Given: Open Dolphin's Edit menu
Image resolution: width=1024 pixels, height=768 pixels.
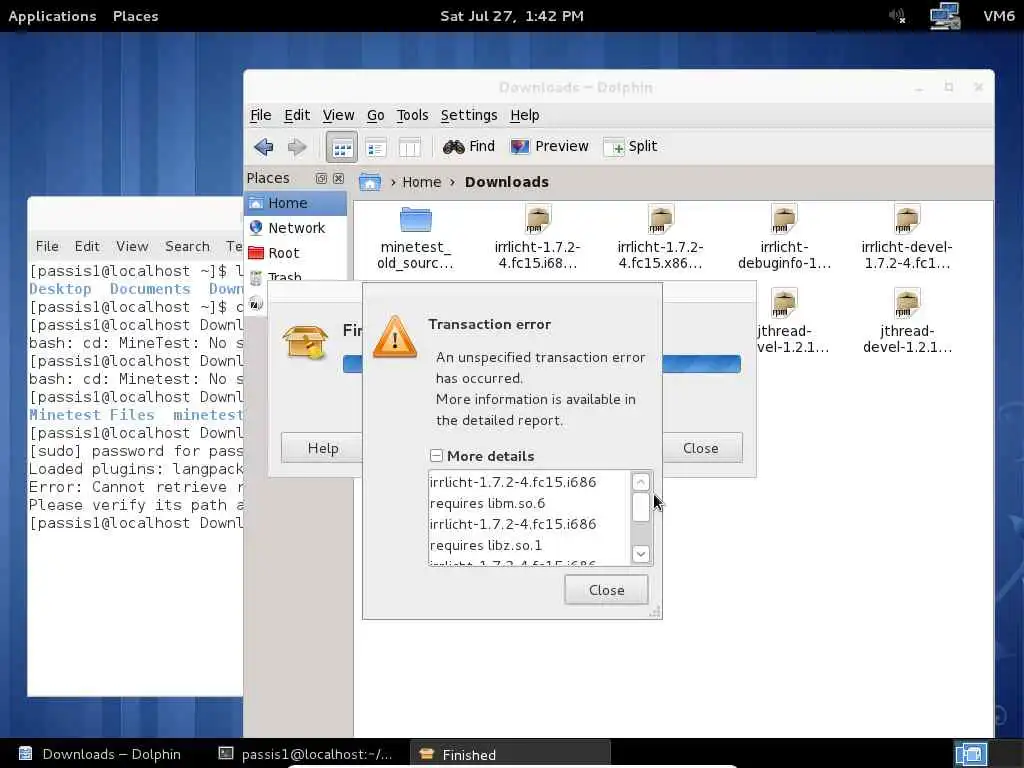Looking at the screenshot, I should (297, 116).
